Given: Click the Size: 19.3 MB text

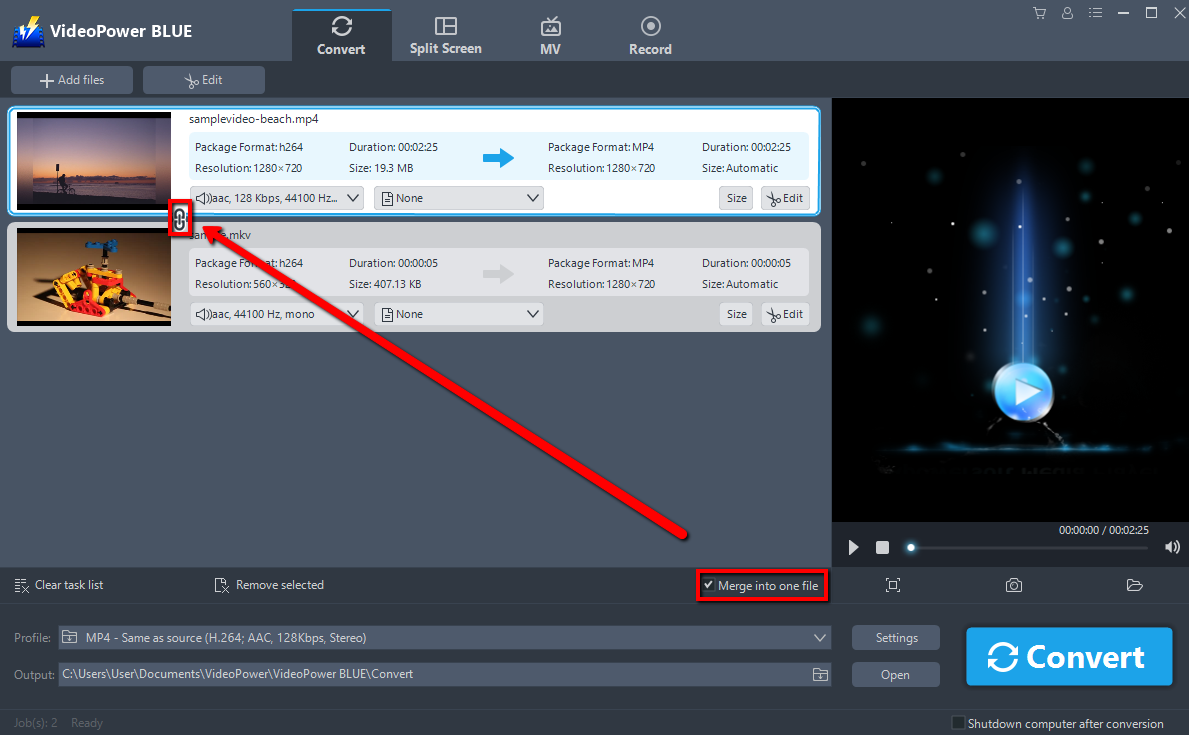Looking at the screenshot, I should pyautogui.click(x=381, y=168).
